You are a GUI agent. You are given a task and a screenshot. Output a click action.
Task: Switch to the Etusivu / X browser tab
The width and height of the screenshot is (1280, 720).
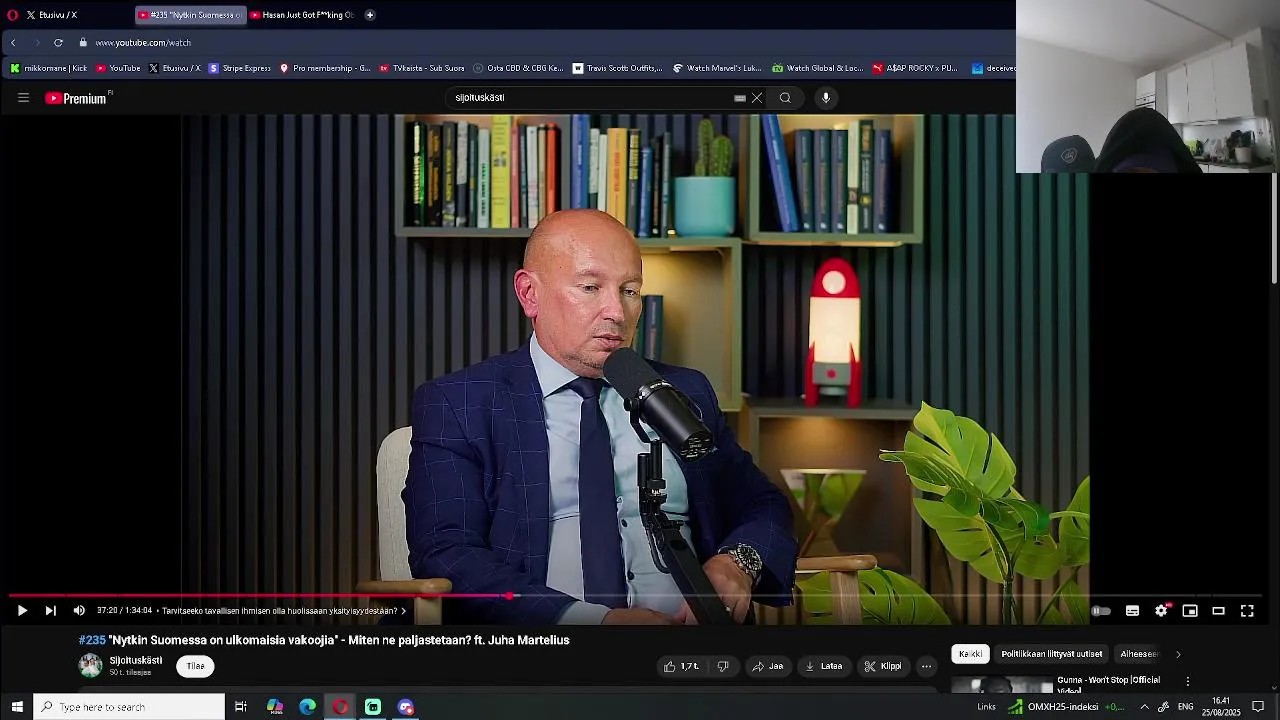[68, 15]
